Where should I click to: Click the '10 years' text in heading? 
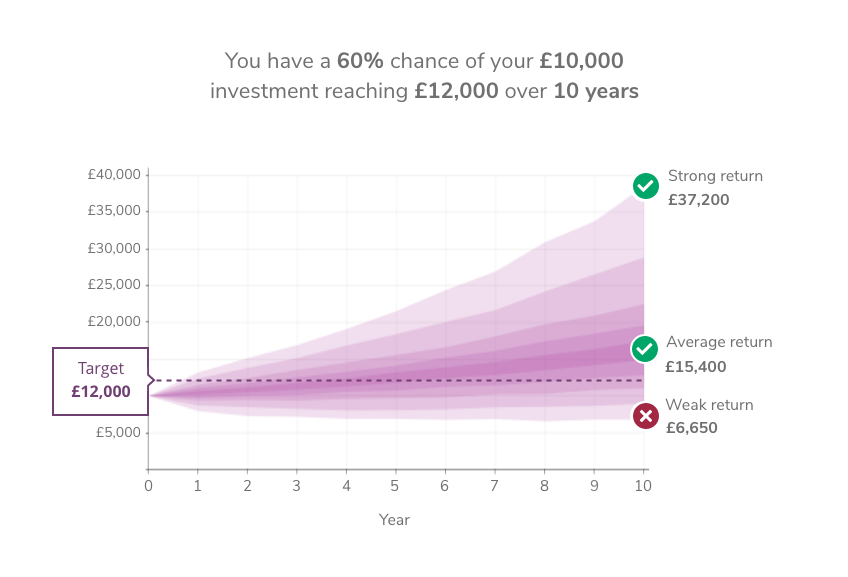[x=596, y=91]
